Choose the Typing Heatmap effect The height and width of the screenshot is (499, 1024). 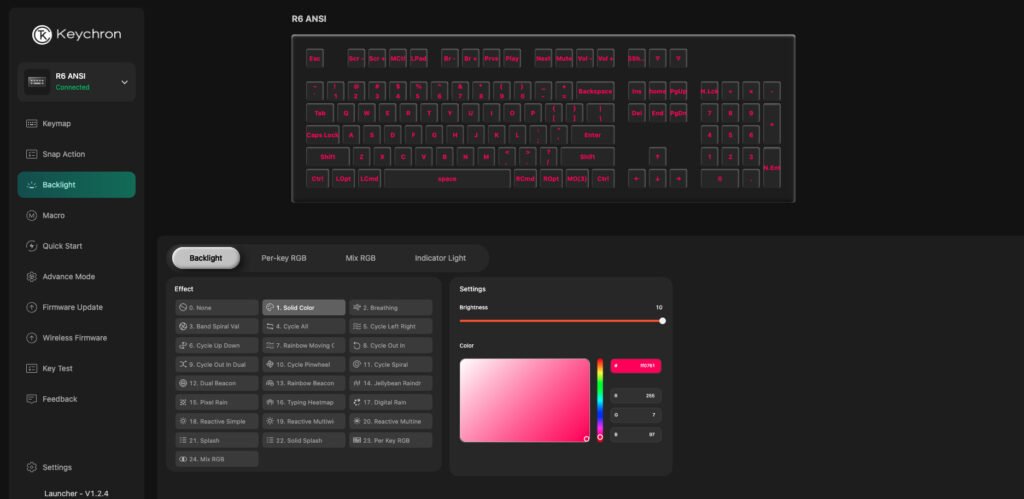coord(304,402)
